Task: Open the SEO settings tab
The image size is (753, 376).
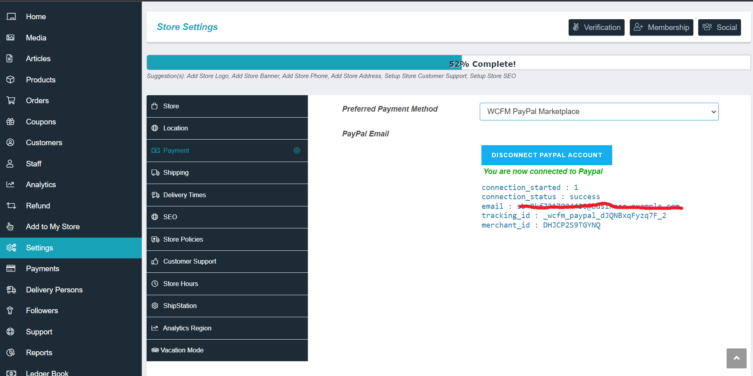Action: (227, 217)
